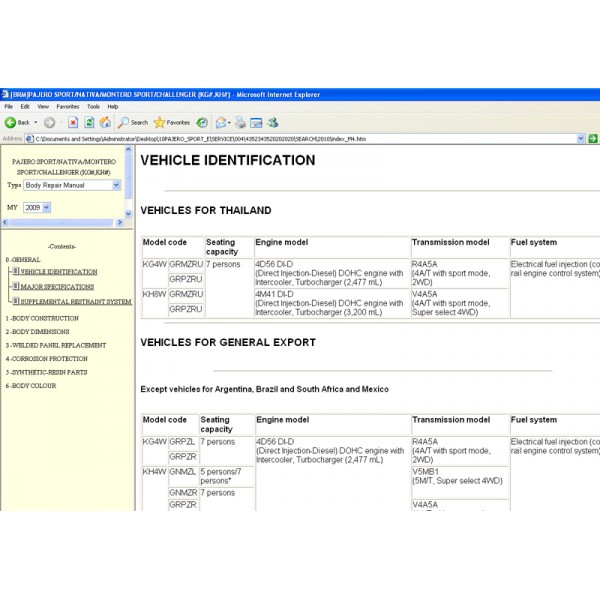This screenshot has height=600, width=600.
Task: Click the 4M41 DI-D engine model cell
Action: [x=332, y=303]
